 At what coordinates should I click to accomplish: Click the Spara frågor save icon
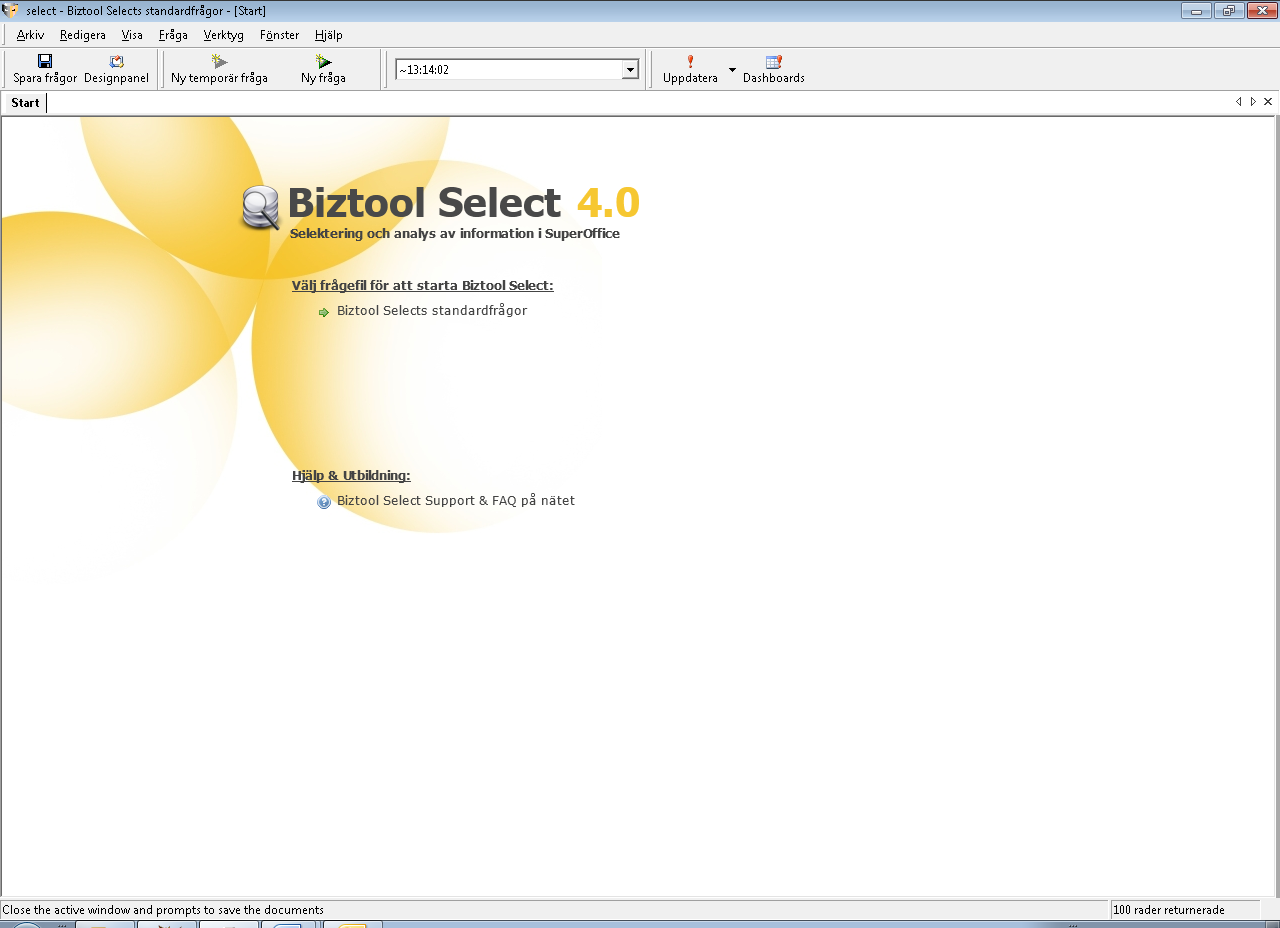pyautogui.click(x=45, y=61)
